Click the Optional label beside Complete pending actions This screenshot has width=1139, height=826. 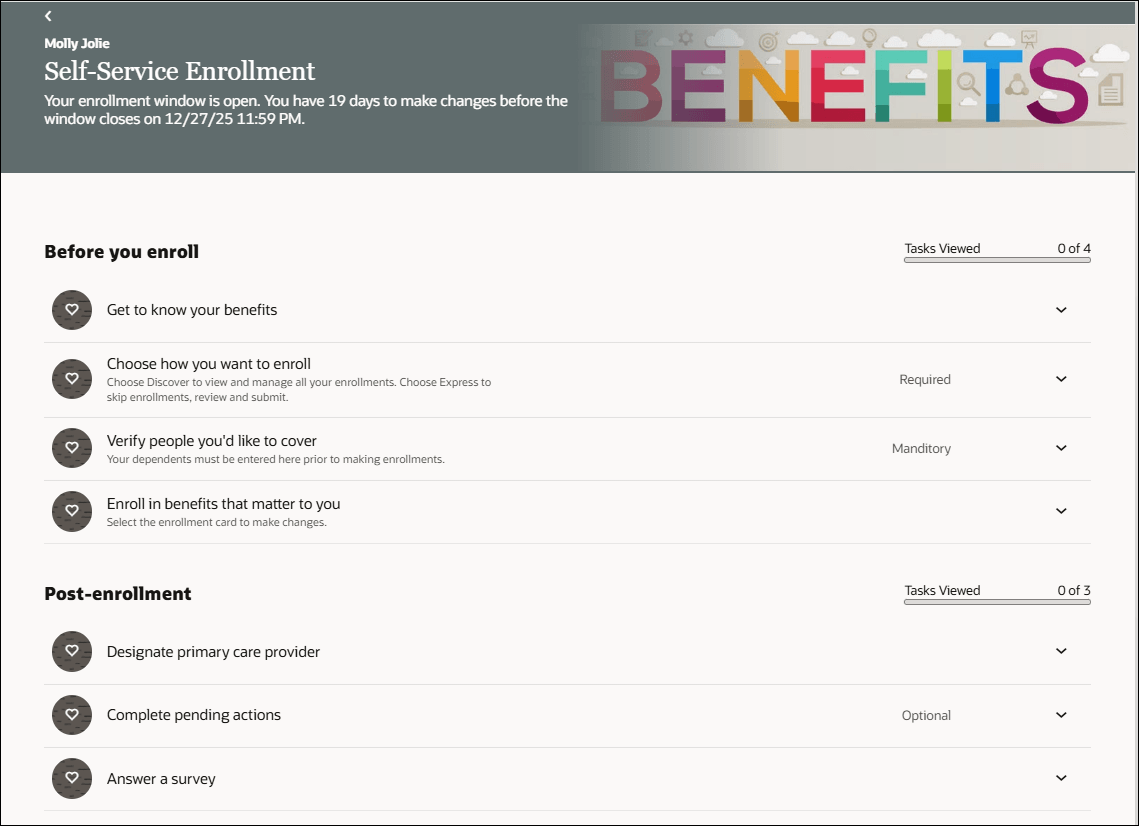tap(926, 715)
